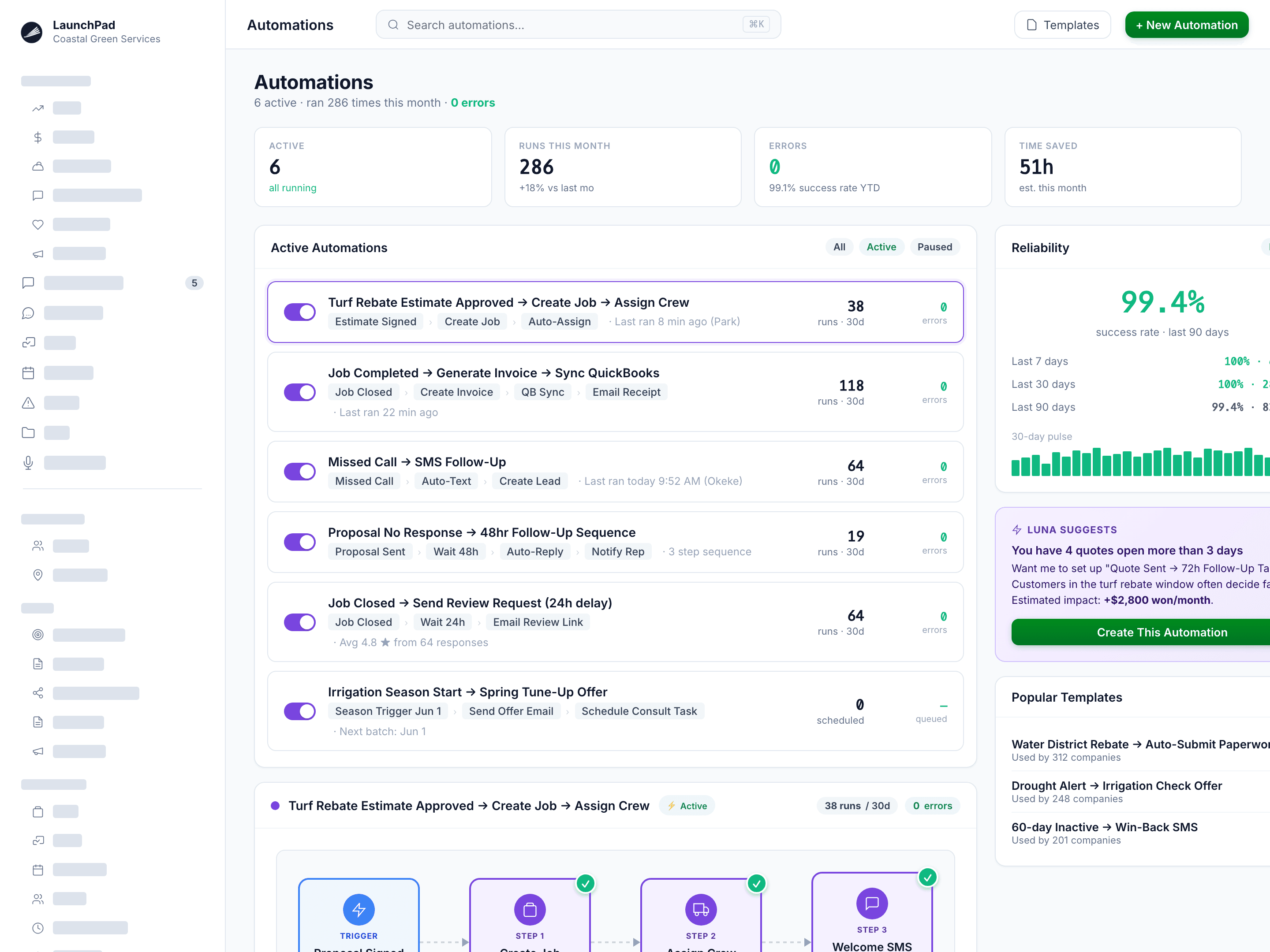Click the green checkmark badge on Step 1
The width and height of the screenshot is (1270, 952).
(586, 883)
